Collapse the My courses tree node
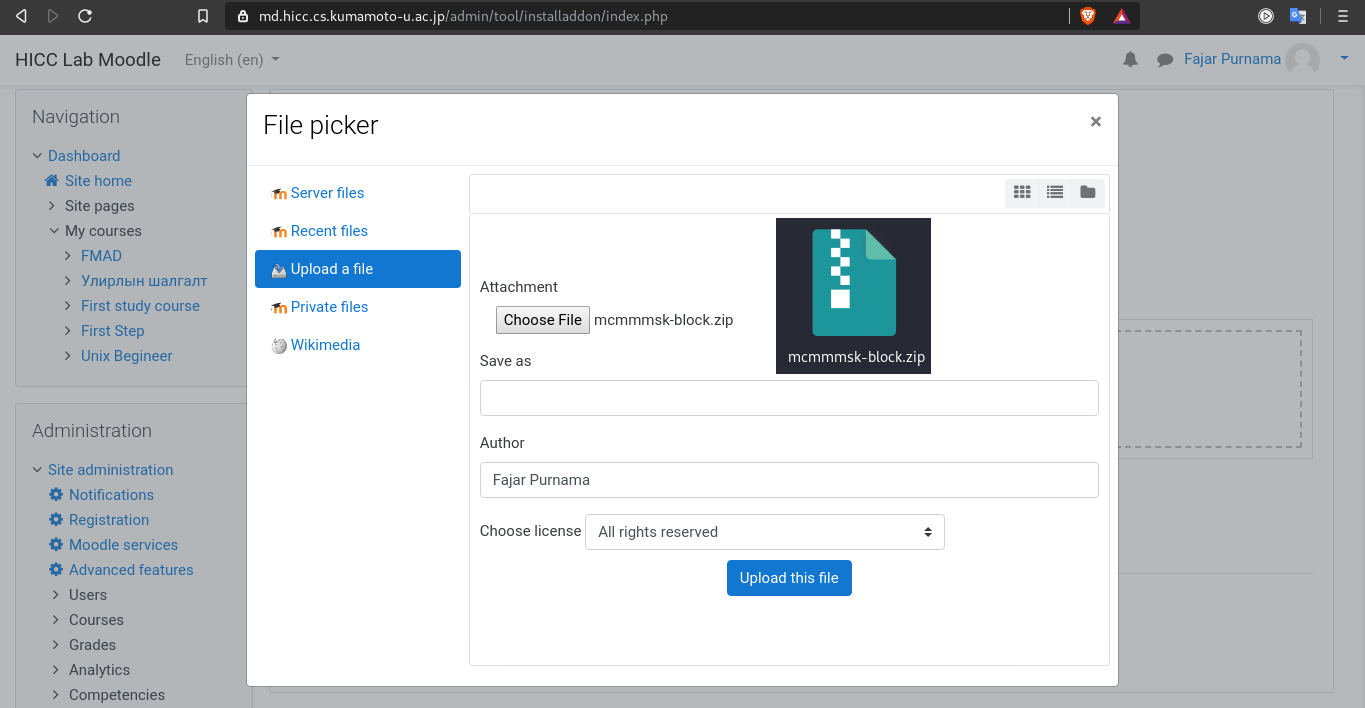The image size is (1365, 708). 55,231
